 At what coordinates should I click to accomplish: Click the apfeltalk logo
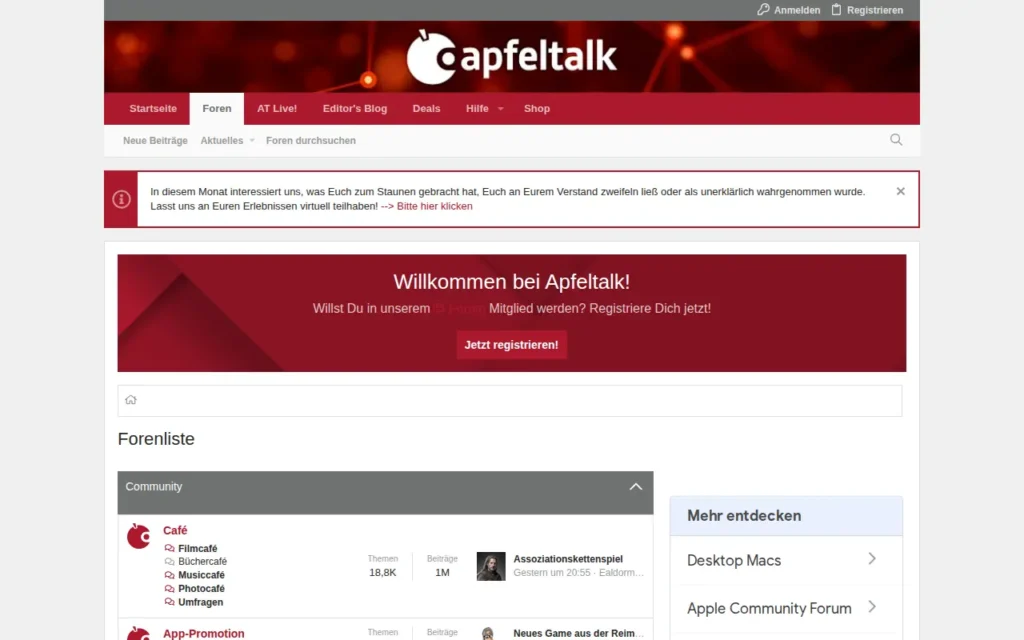[x=511, y=57]
